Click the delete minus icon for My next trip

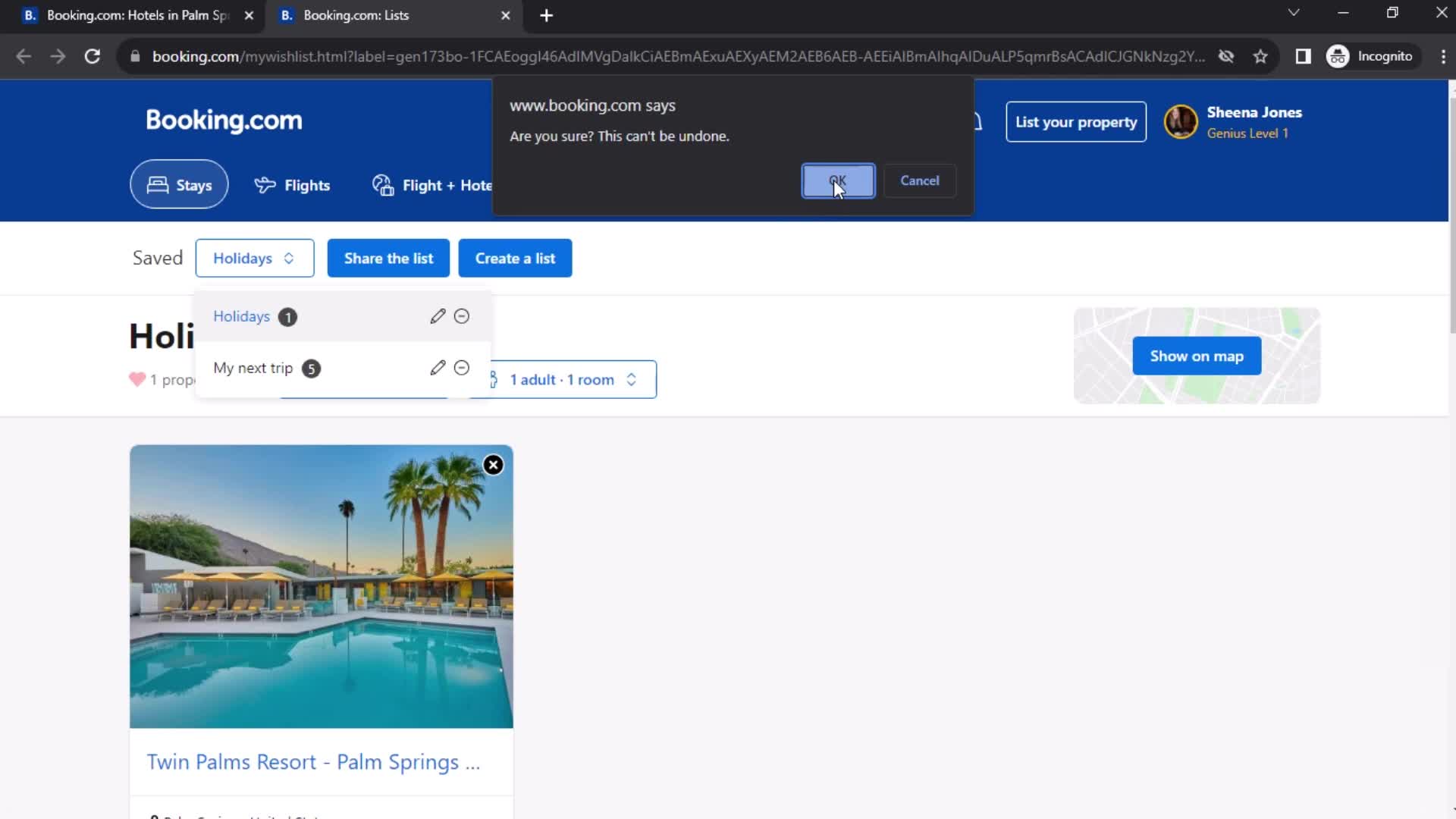point(461,368)
